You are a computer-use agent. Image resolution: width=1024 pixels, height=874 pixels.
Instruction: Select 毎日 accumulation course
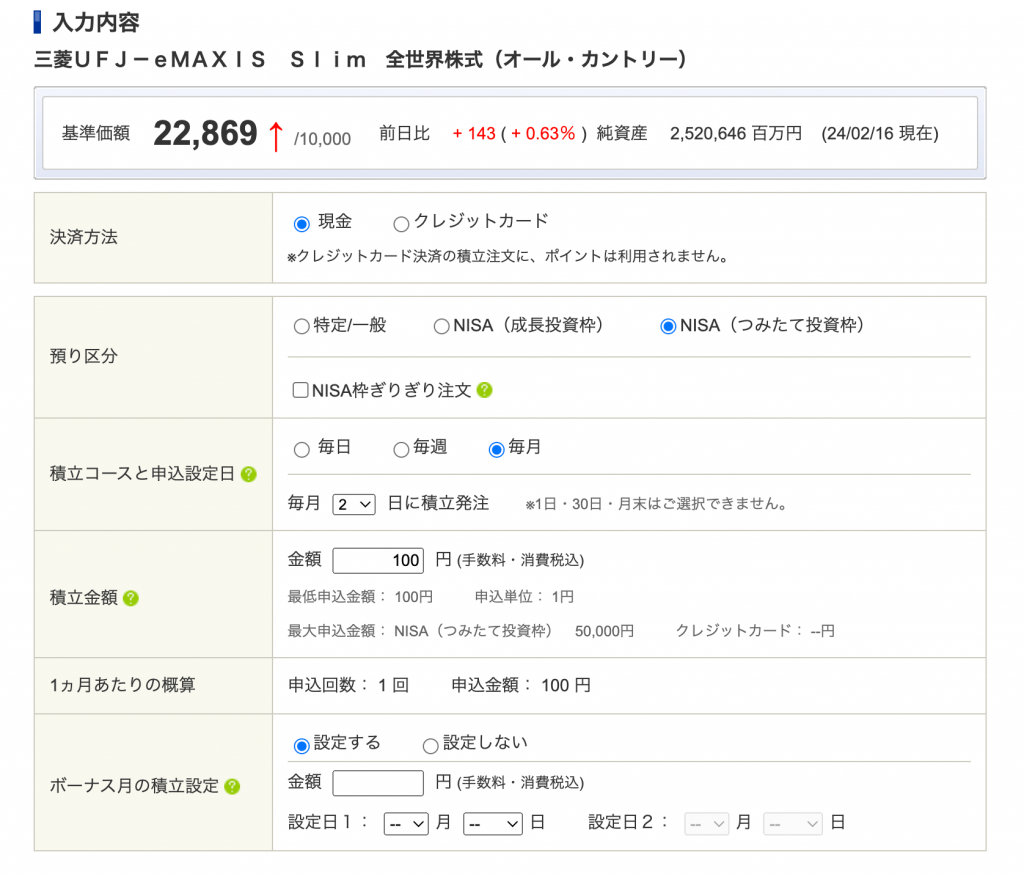point(301,449)
